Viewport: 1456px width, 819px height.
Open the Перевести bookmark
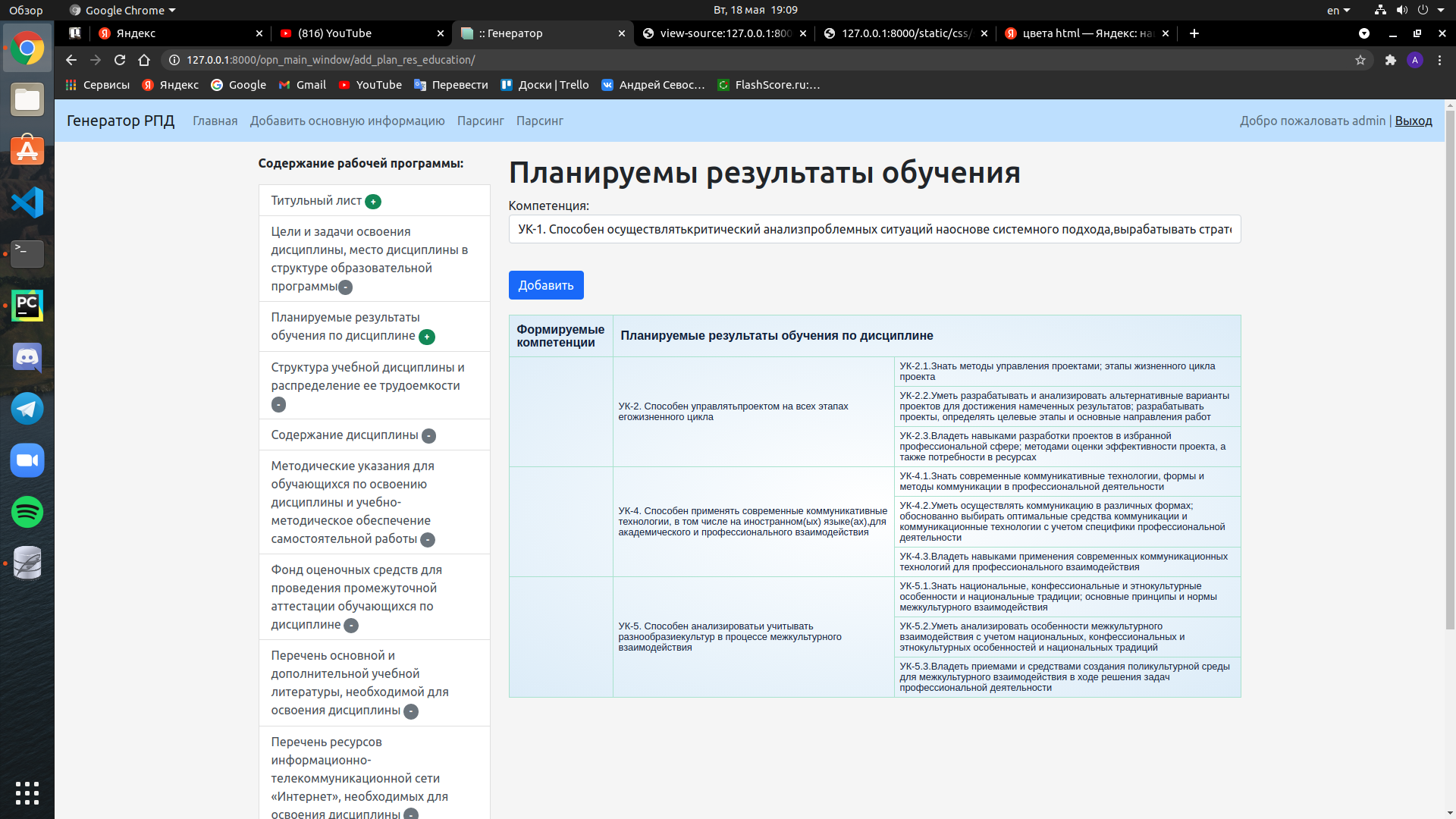(451, 85)
